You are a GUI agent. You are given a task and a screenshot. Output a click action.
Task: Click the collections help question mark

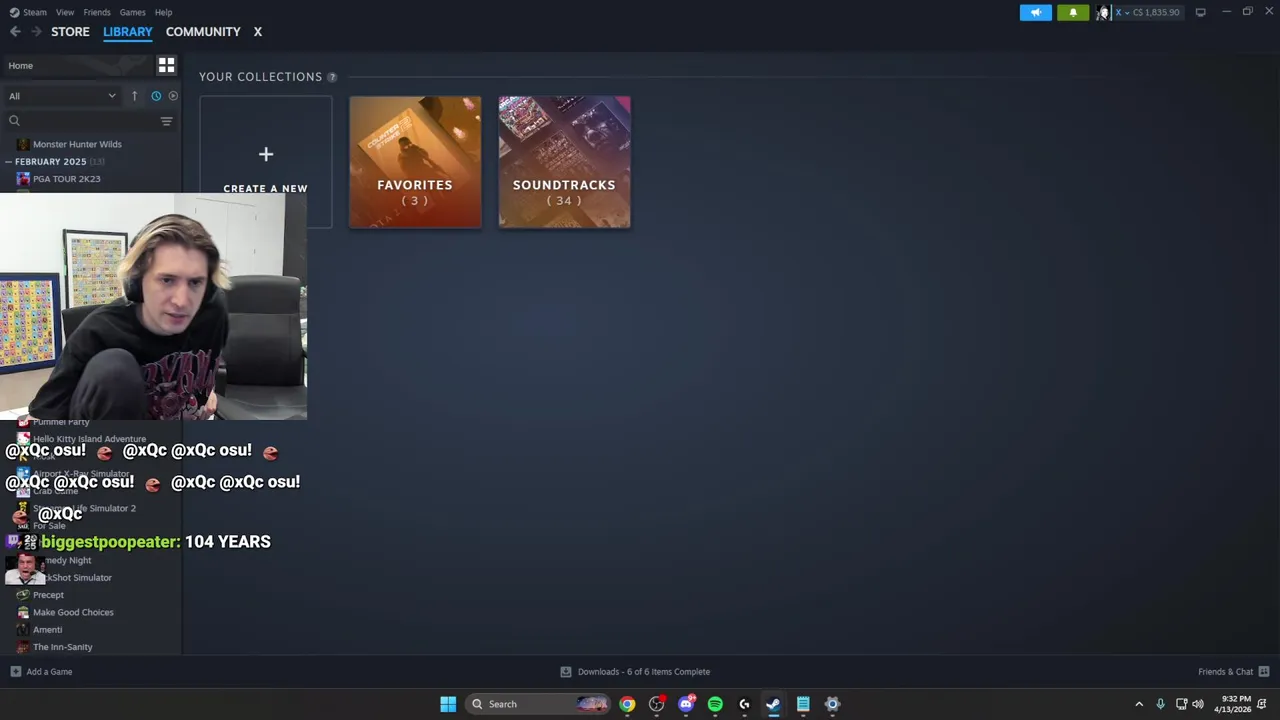[332, 77]
